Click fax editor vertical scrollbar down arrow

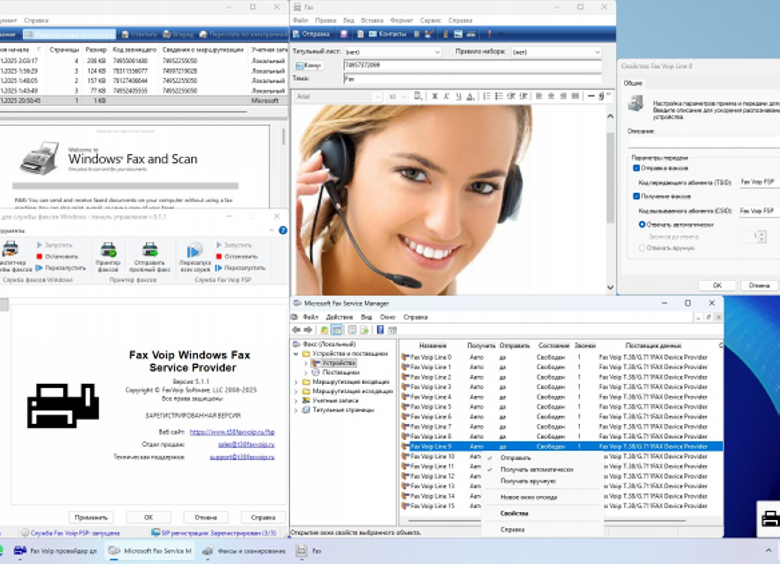(x=610, y=287)
